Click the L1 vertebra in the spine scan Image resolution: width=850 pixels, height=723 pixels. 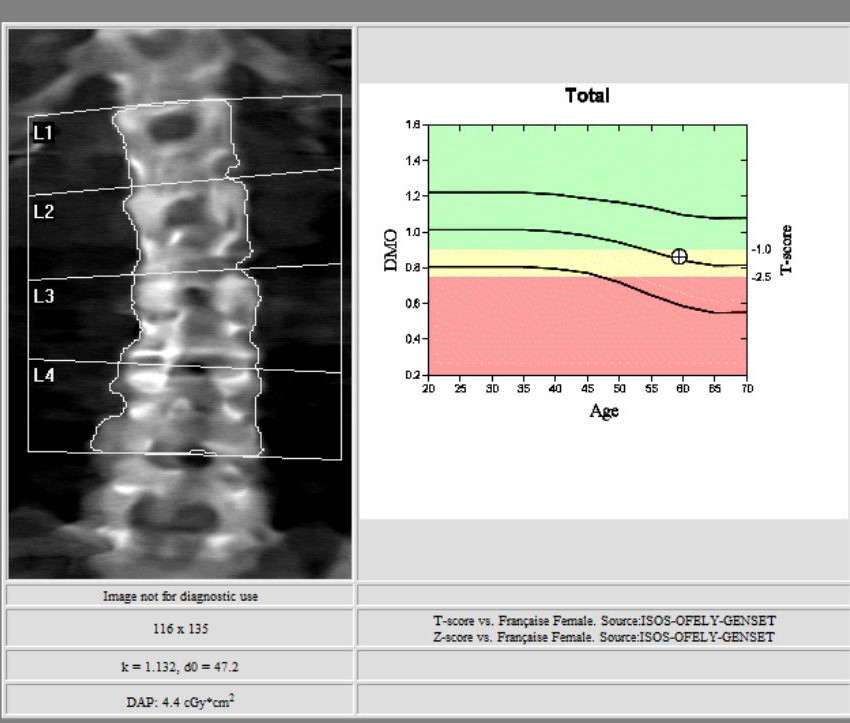pyautogui.click(x=175, y=140)
